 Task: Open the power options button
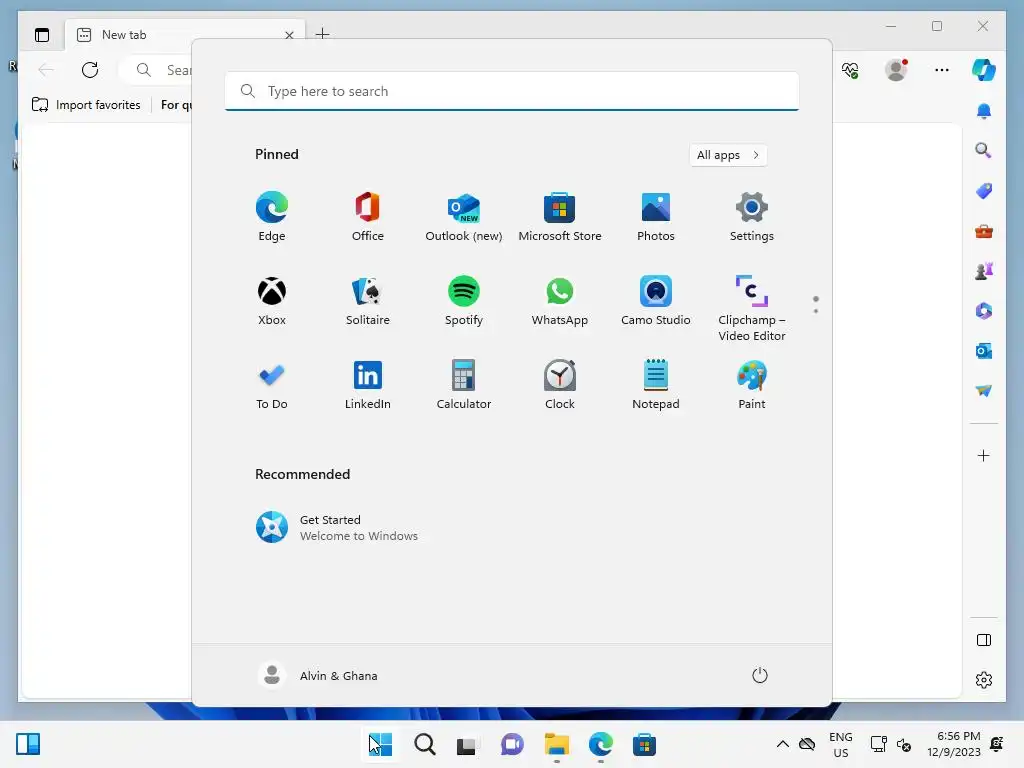pos(760,675)
